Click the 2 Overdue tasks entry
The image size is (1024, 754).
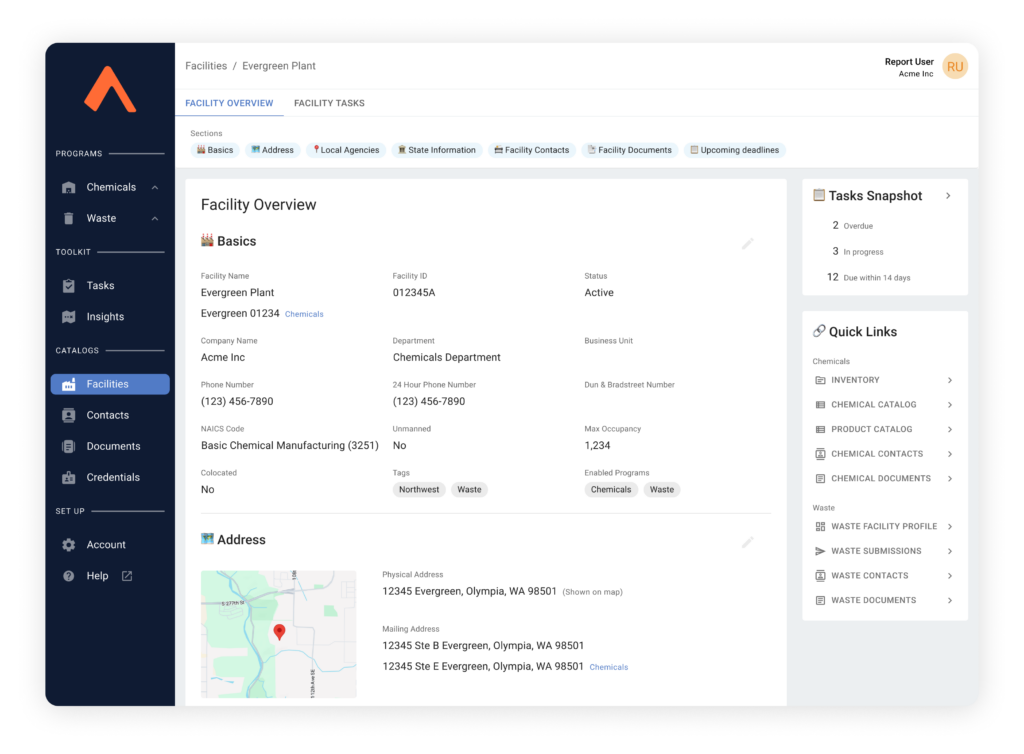pyautogui.click(x=852, y=225)
